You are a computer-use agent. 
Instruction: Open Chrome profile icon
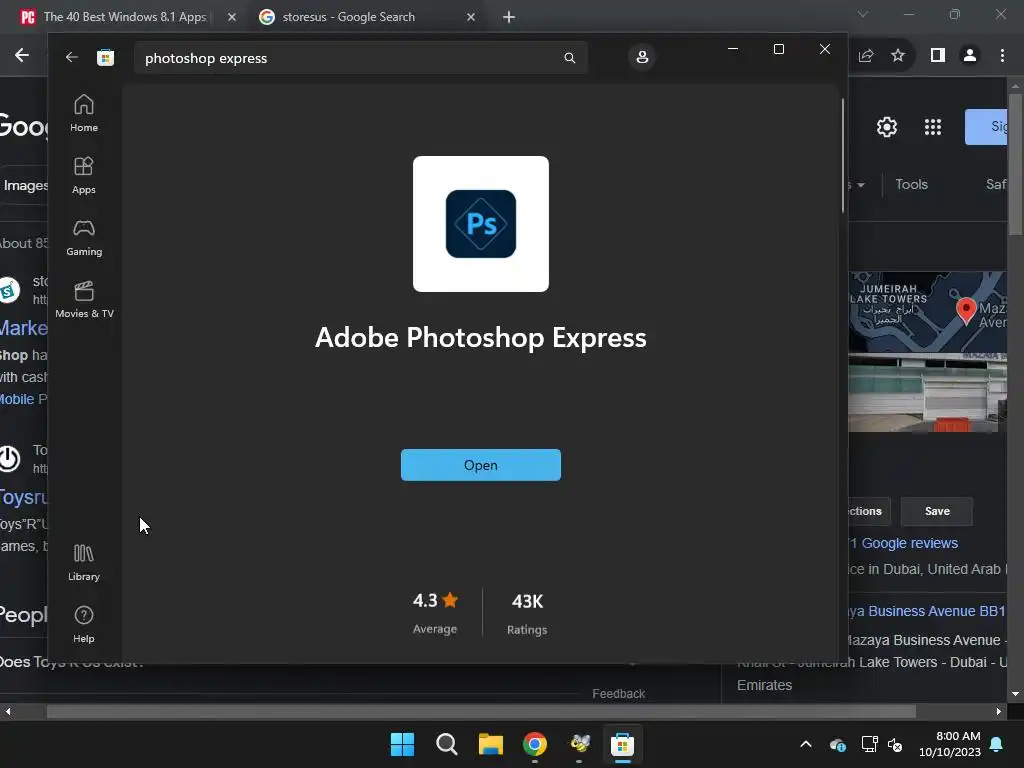(970, 56)
